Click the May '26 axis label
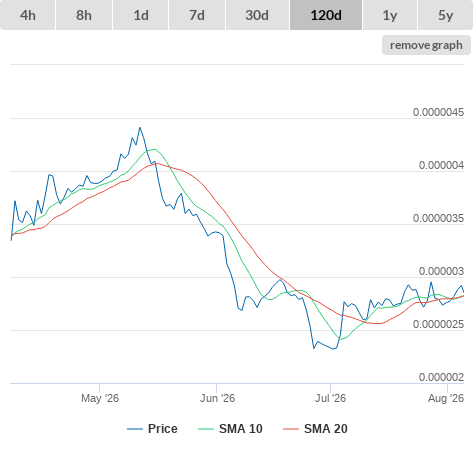The height and width of the screenshot is (455, 474). [100, 398]
